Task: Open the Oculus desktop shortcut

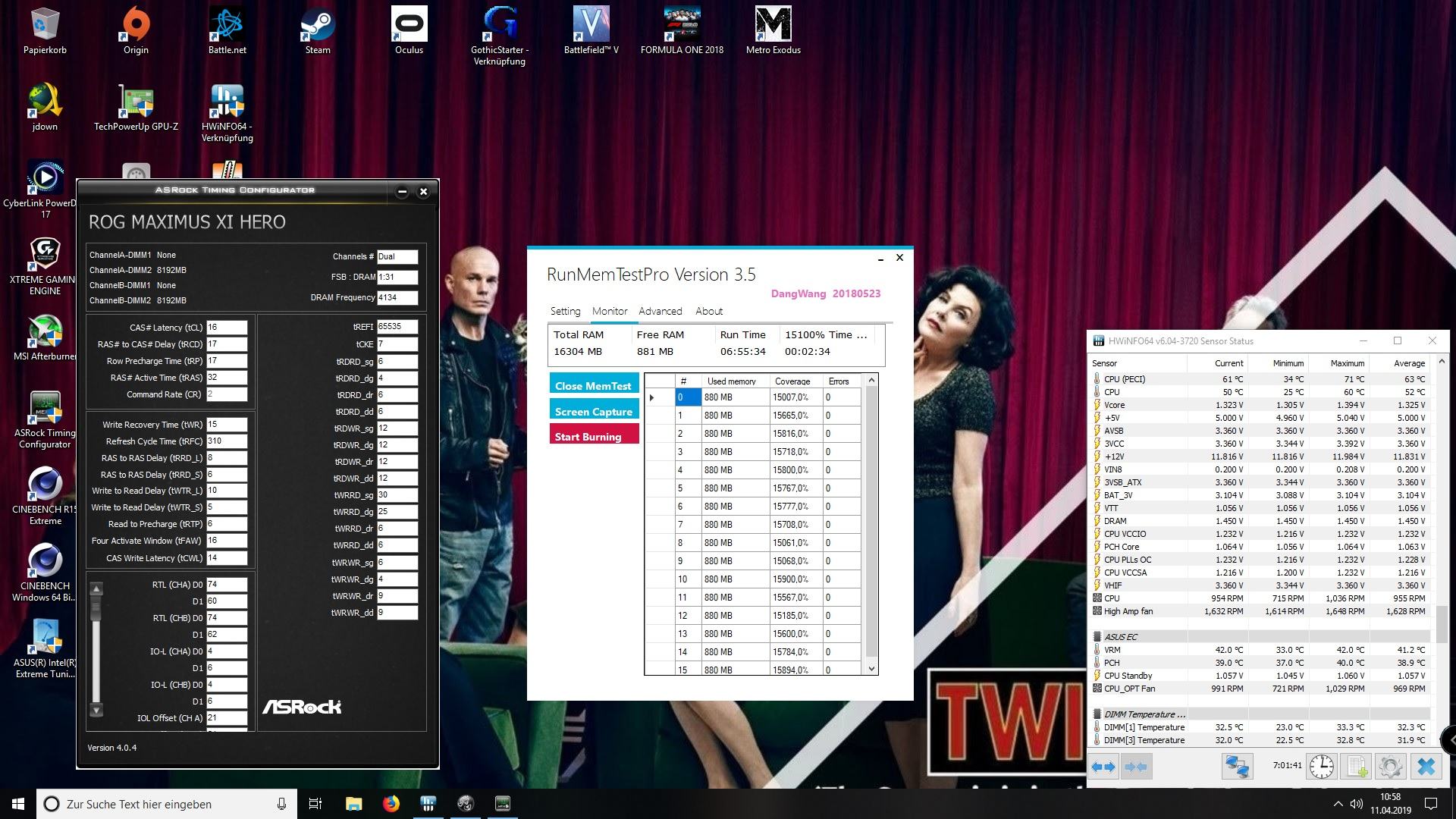Action: [409, 30]
